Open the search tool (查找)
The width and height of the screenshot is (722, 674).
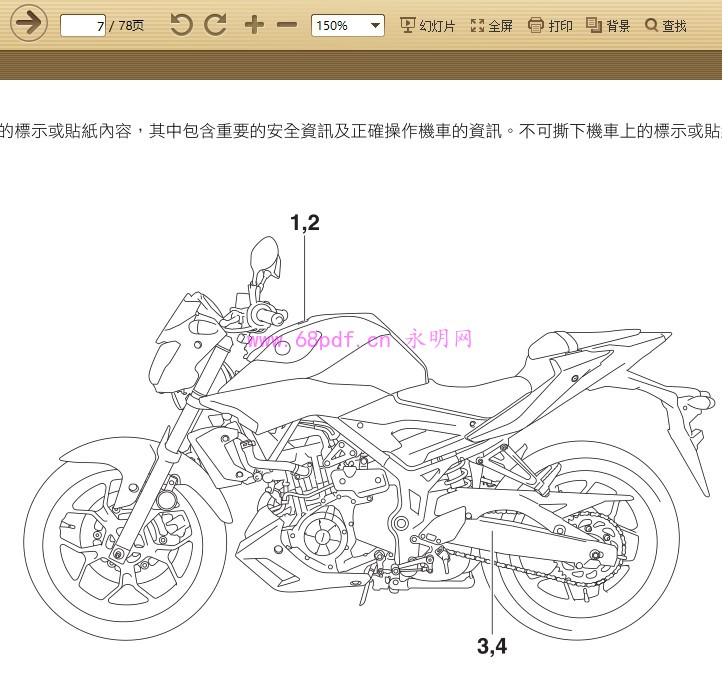click(666, 25)
